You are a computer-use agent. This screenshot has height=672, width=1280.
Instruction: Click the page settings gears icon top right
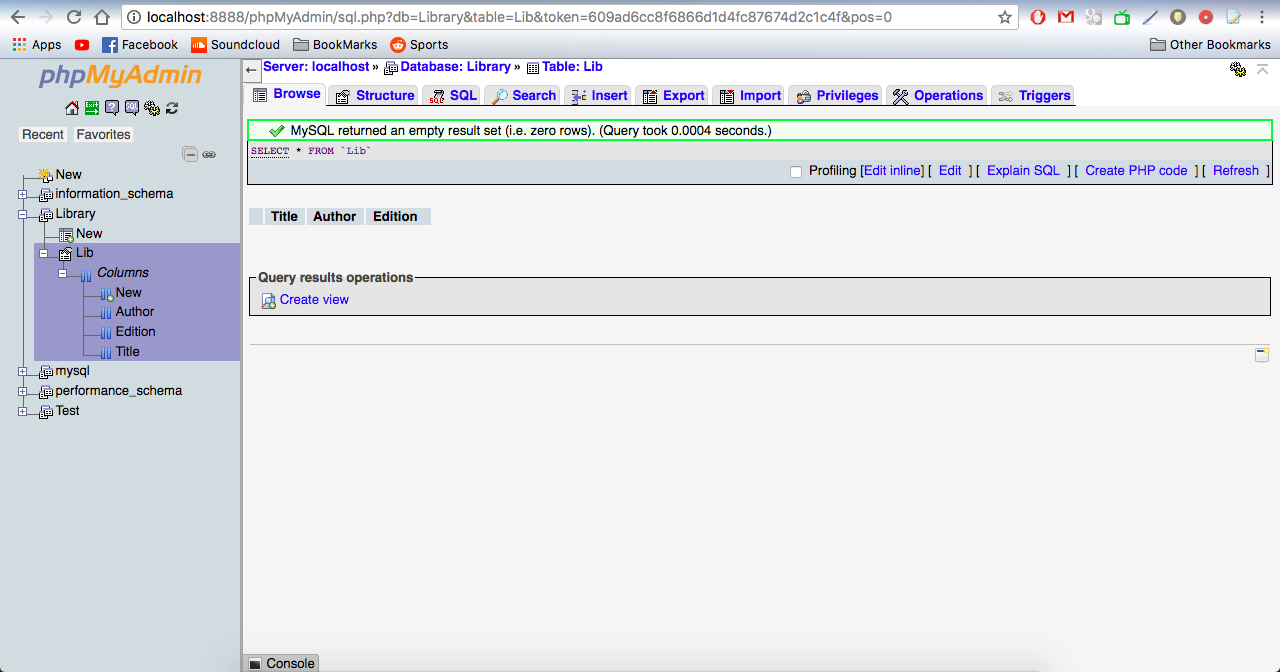pos(1238,69)
